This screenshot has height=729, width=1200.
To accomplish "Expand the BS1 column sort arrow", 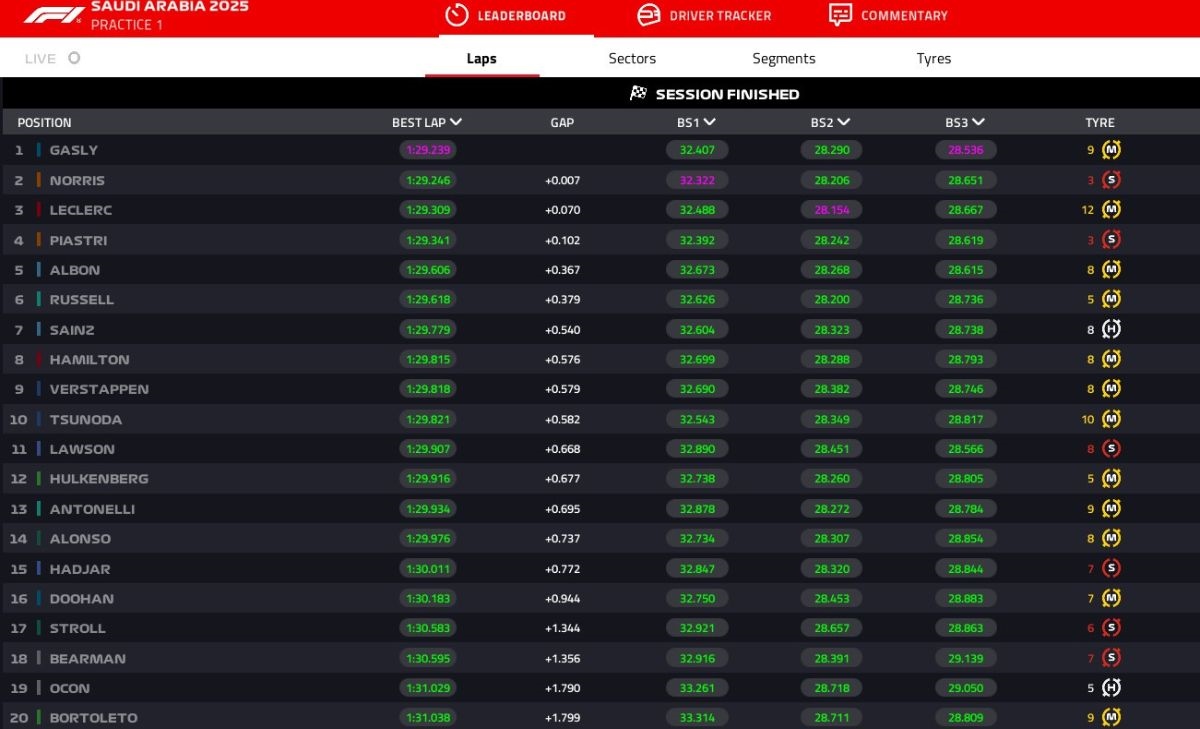I will coord(710,122).
